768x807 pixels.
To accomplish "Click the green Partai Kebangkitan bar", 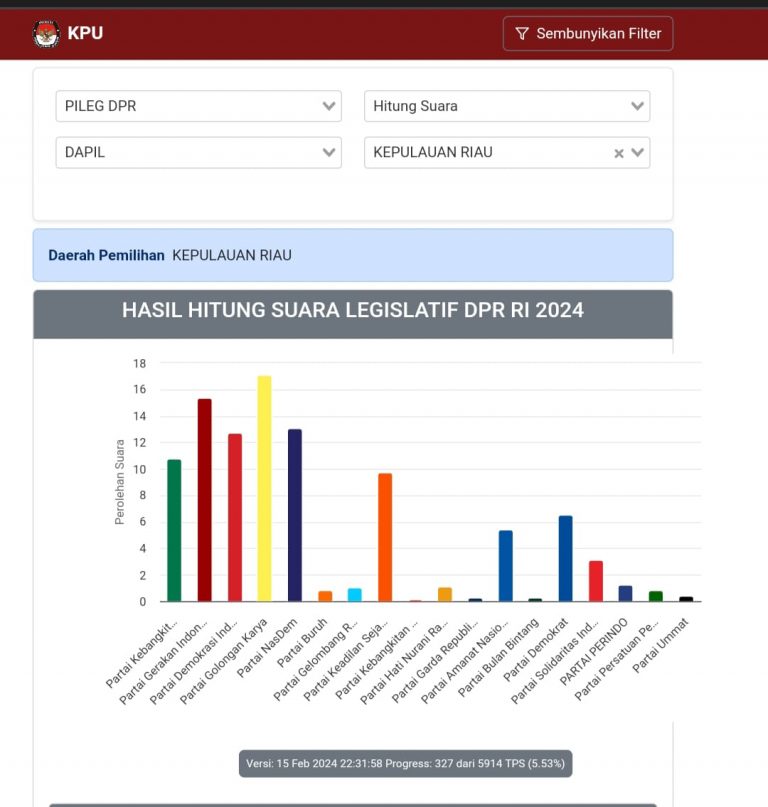I will 174,530.
